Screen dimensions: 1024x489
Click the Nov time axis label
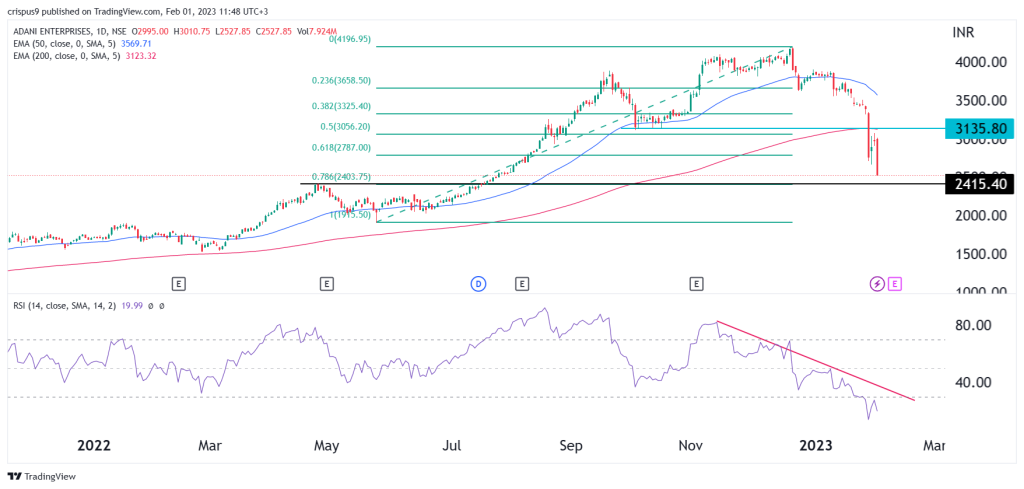[690, 446]
